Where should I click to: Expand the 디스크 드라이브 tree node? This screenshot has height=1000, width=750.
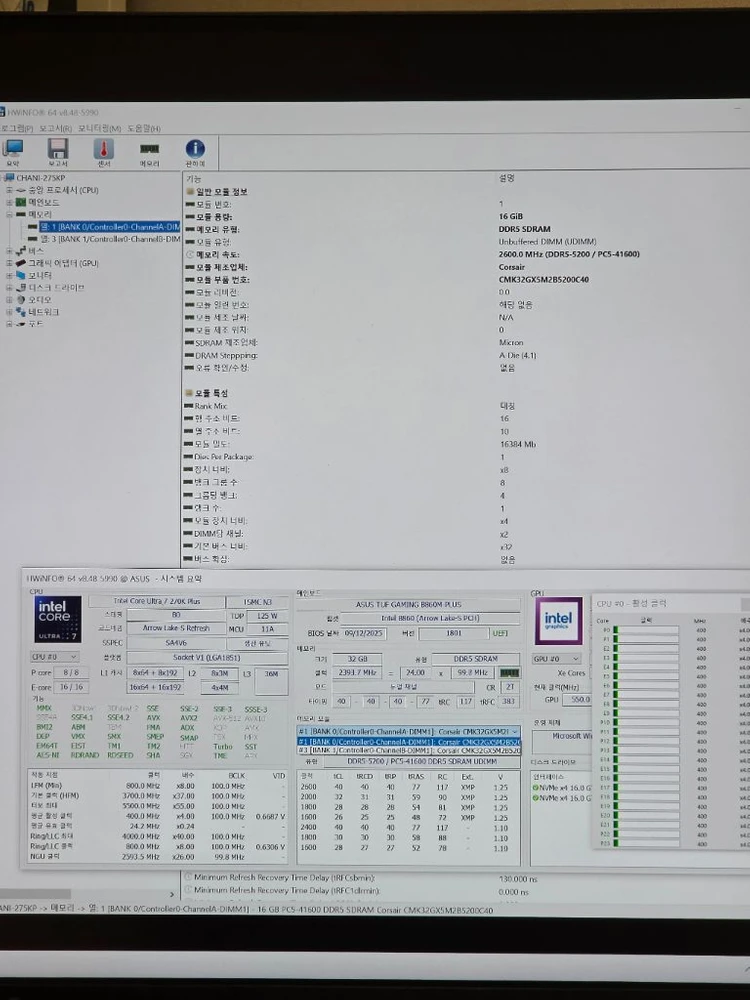[10, 288]
